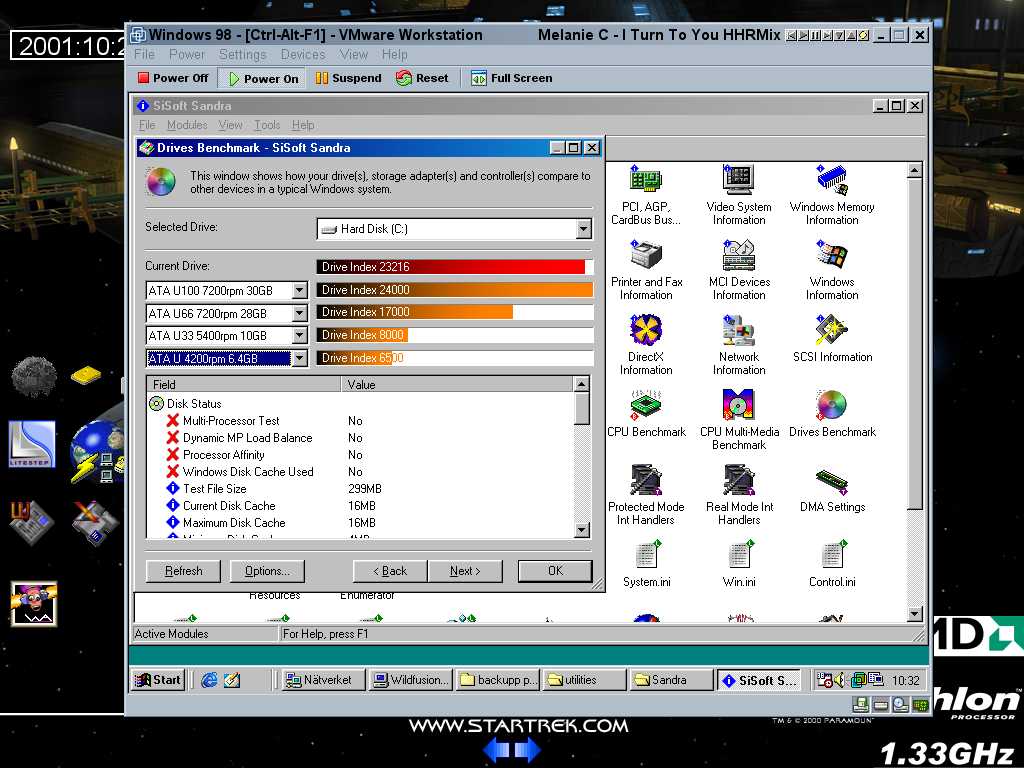Click VMware Power Off button
Image resolution: width=1024 pixels, height=768 pixels.
pyautogui.click(x=173, y=78)
